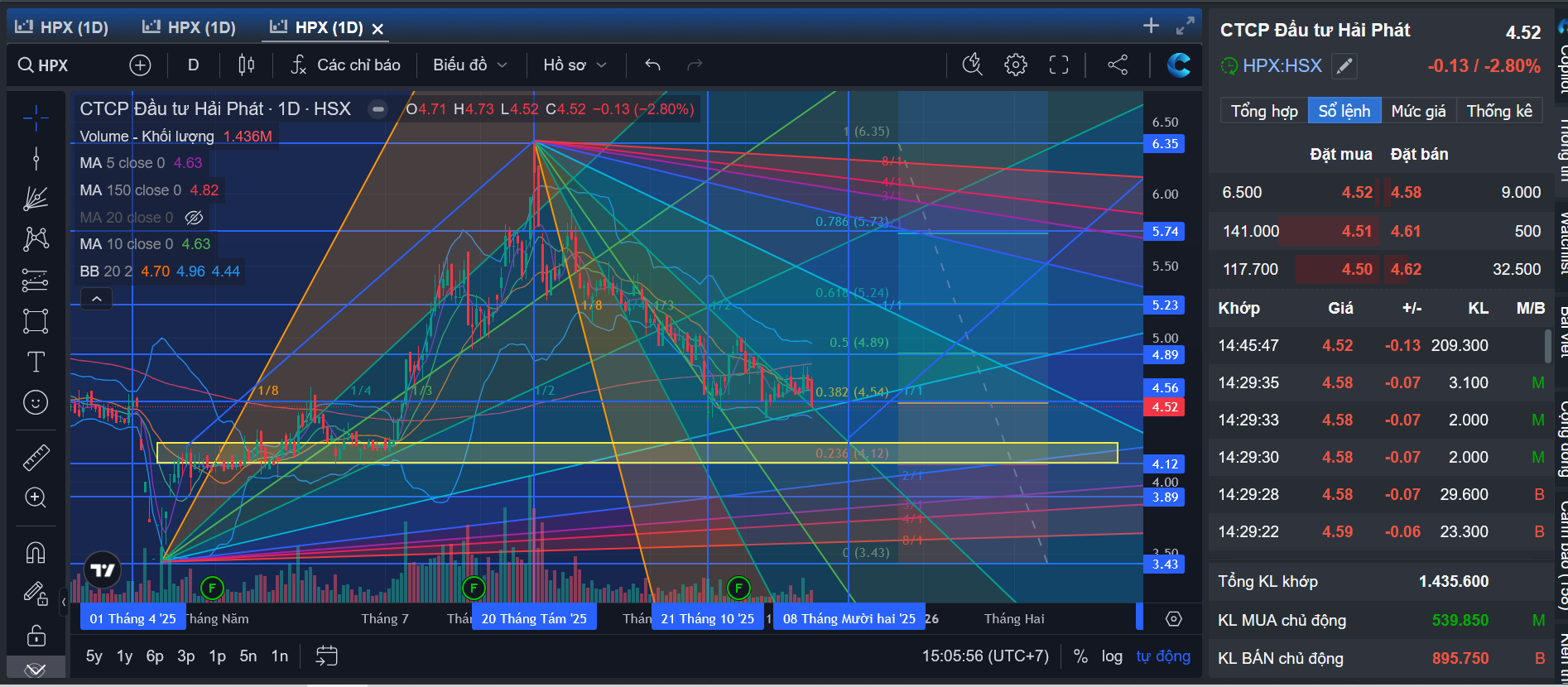
Task: Click the HPX:HSX symbol link
Action: (1282, 65)
